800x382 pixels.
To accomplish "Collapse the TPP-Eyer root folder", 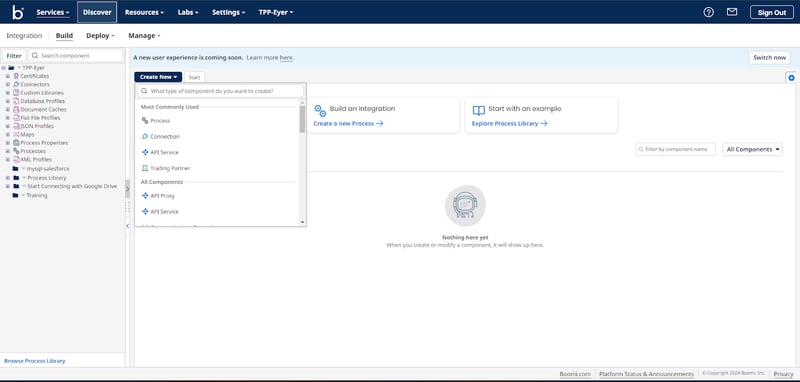I will tap(4, 68).
